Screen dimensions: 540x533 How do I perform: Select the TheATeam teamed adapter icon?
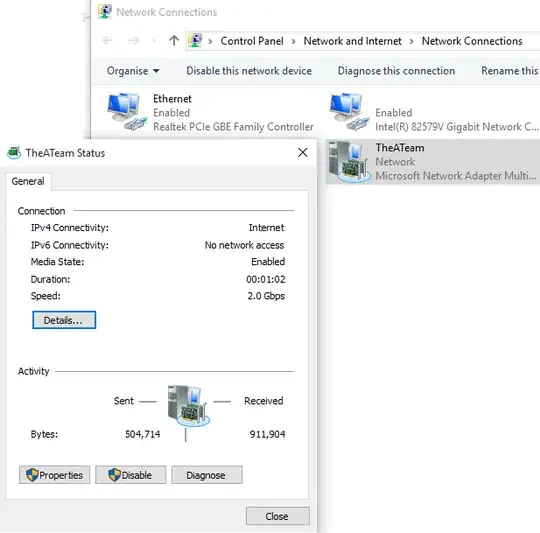[x=349, y=162]
